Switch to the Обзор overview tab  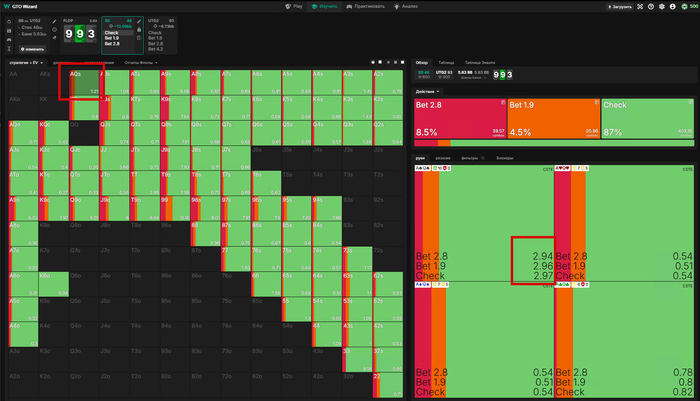click(421, 63)
